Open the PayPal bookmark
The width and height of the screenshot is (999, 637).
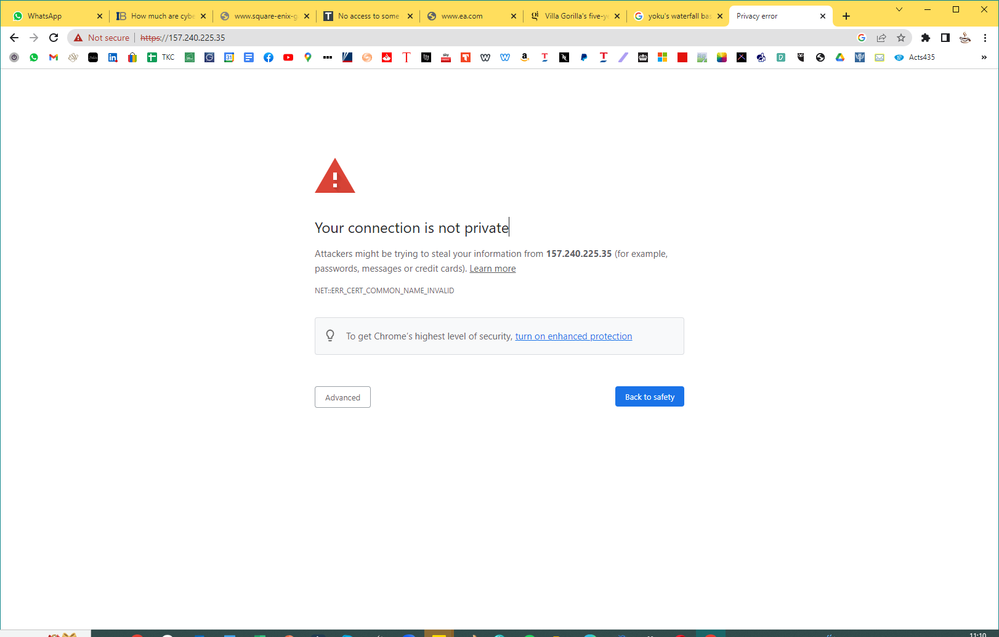pyautogui.click(x=583, y=57)
